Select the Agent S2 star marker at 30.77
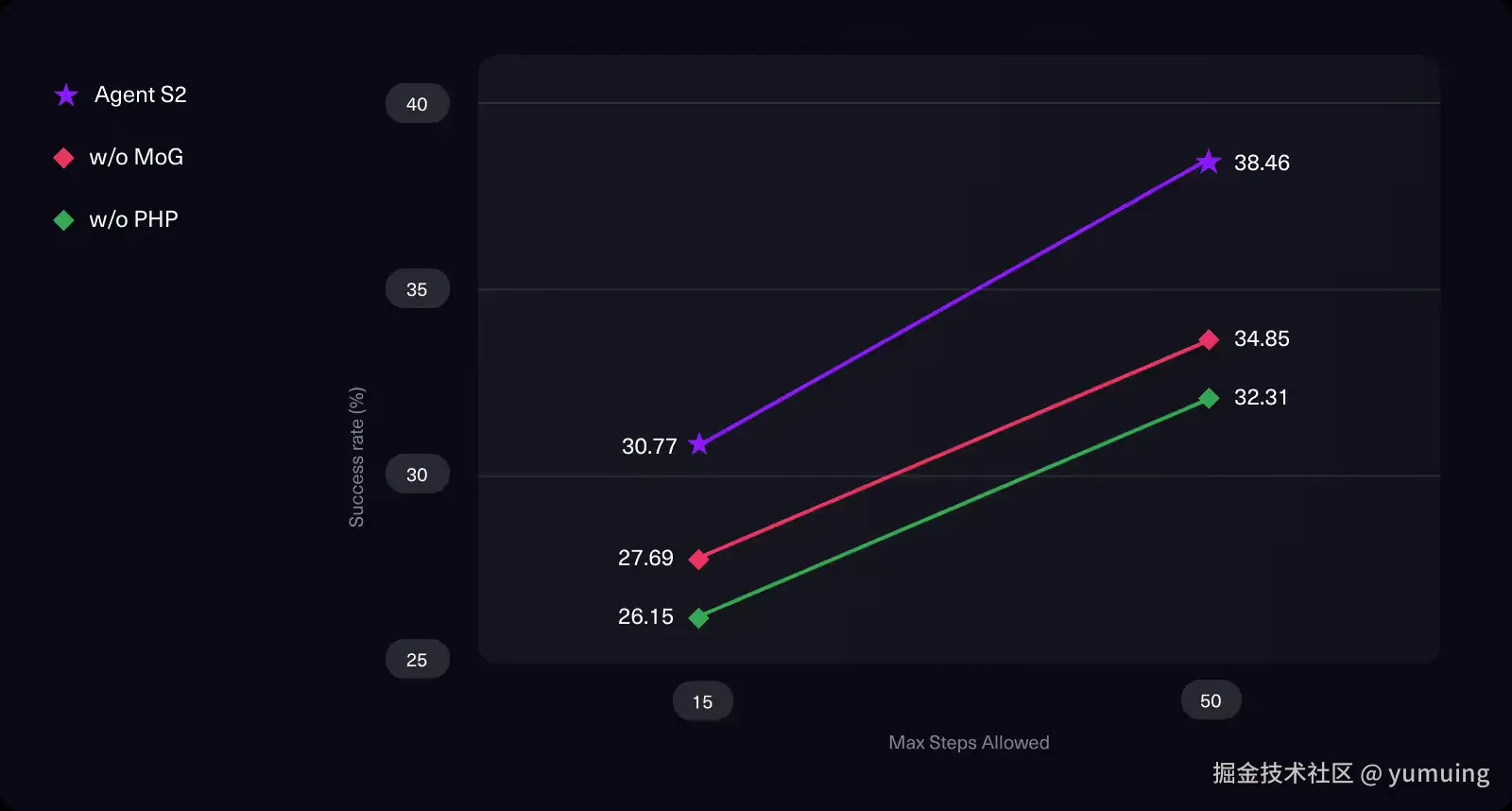The image size is (1512, 811). tap(698, 444)
